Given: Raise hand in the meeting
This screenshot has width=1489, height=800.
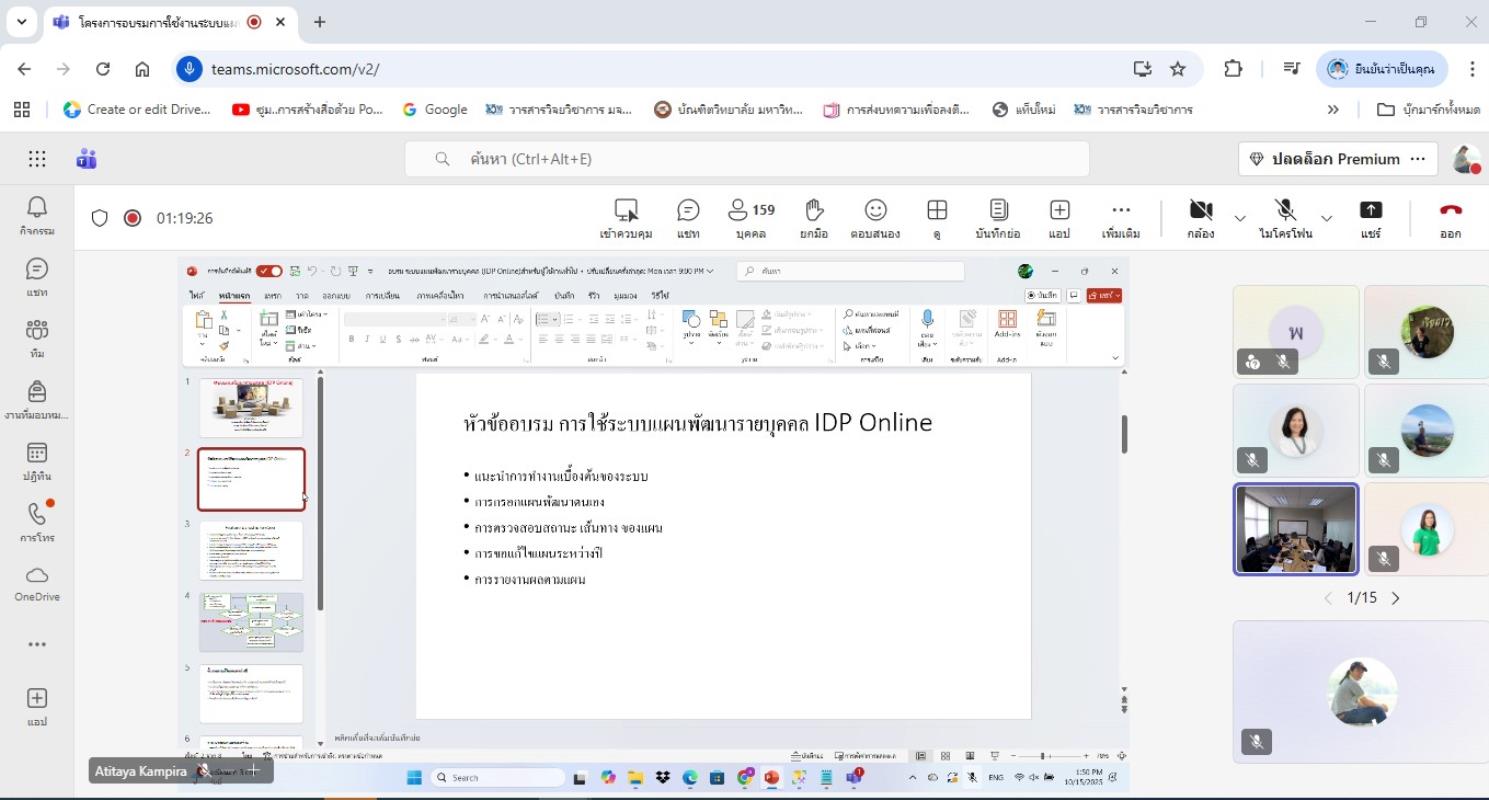Looking at the screenshot, I should click(814, 218).
